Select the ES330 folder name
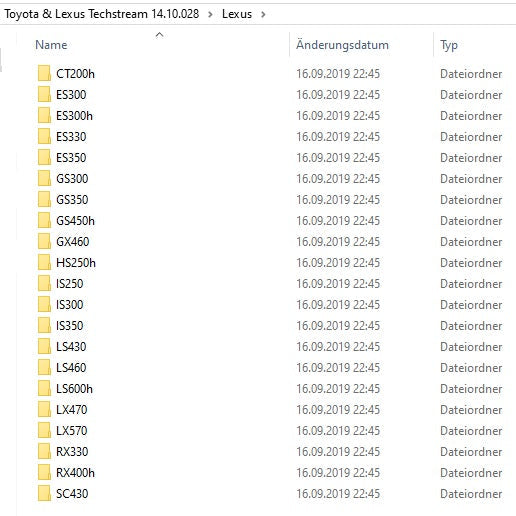 71,137
